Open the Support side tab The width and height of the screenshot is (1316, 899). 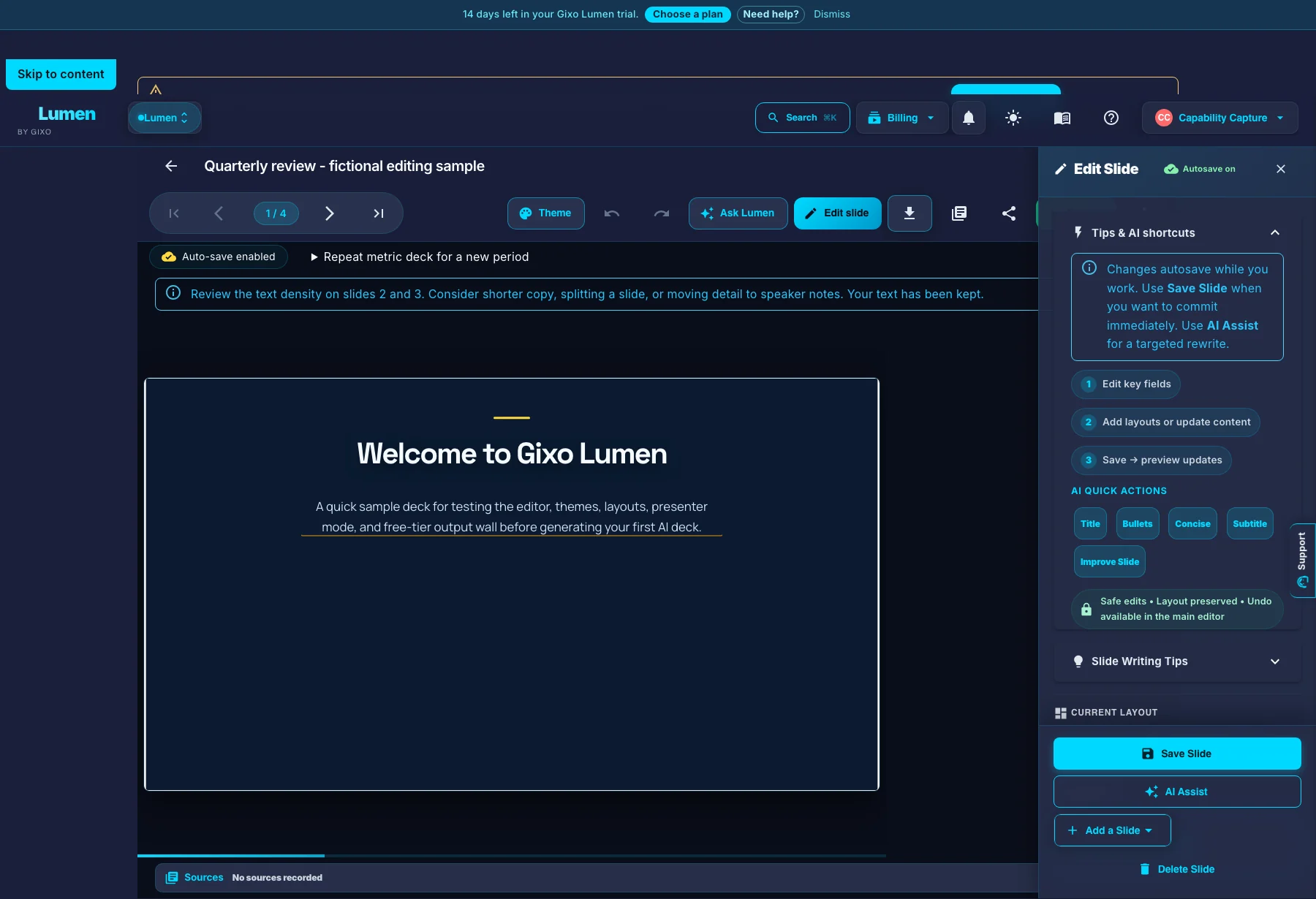click(1303, 561)
